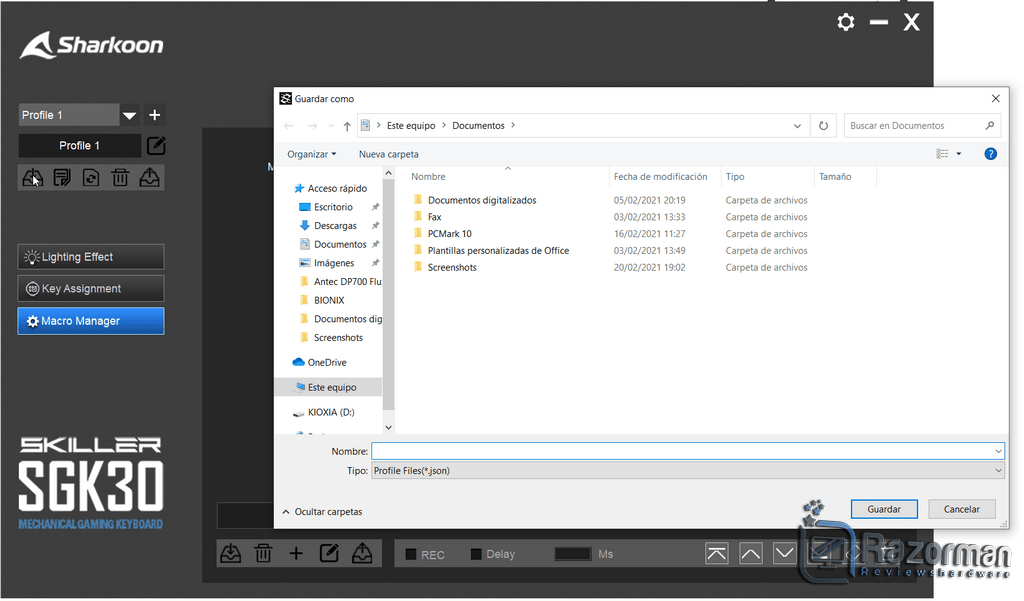
Task: Click the copy profile icon
Action: point(62,178)
